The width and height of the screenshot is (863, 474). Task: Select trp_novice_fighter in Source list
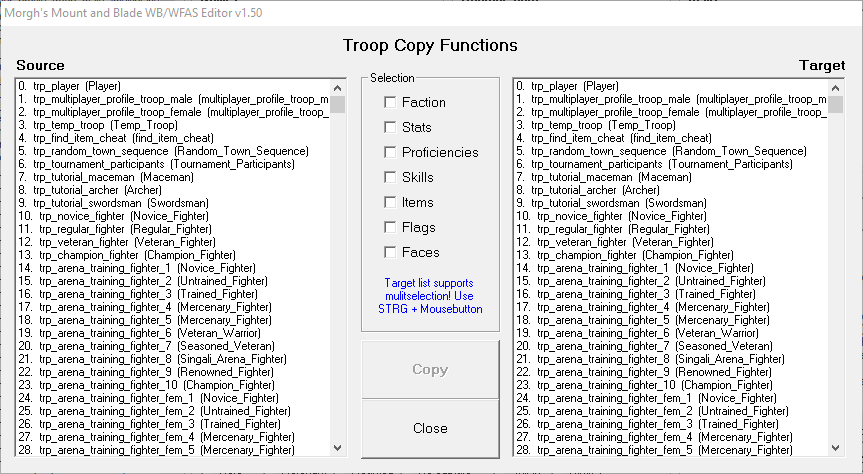[173, 216]
